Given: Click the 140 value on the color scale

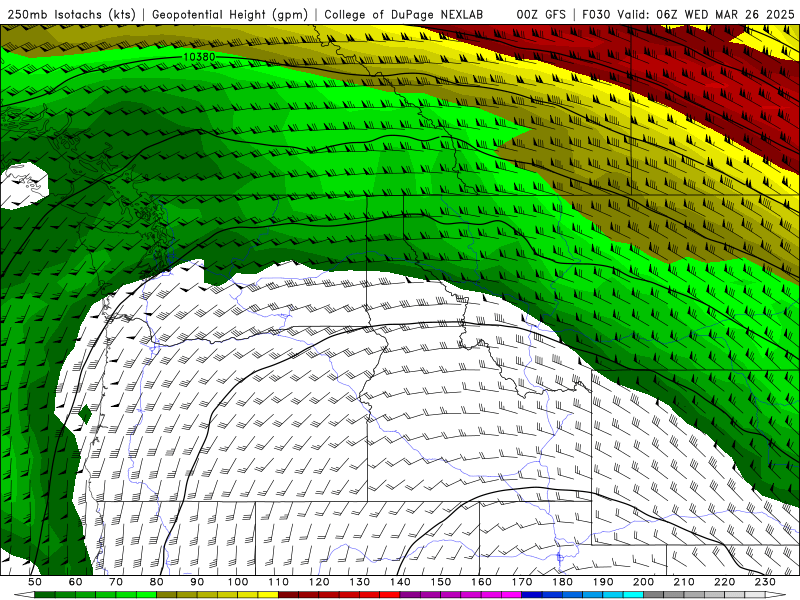Looking at the screenshot, I should [x=400, y=582].
